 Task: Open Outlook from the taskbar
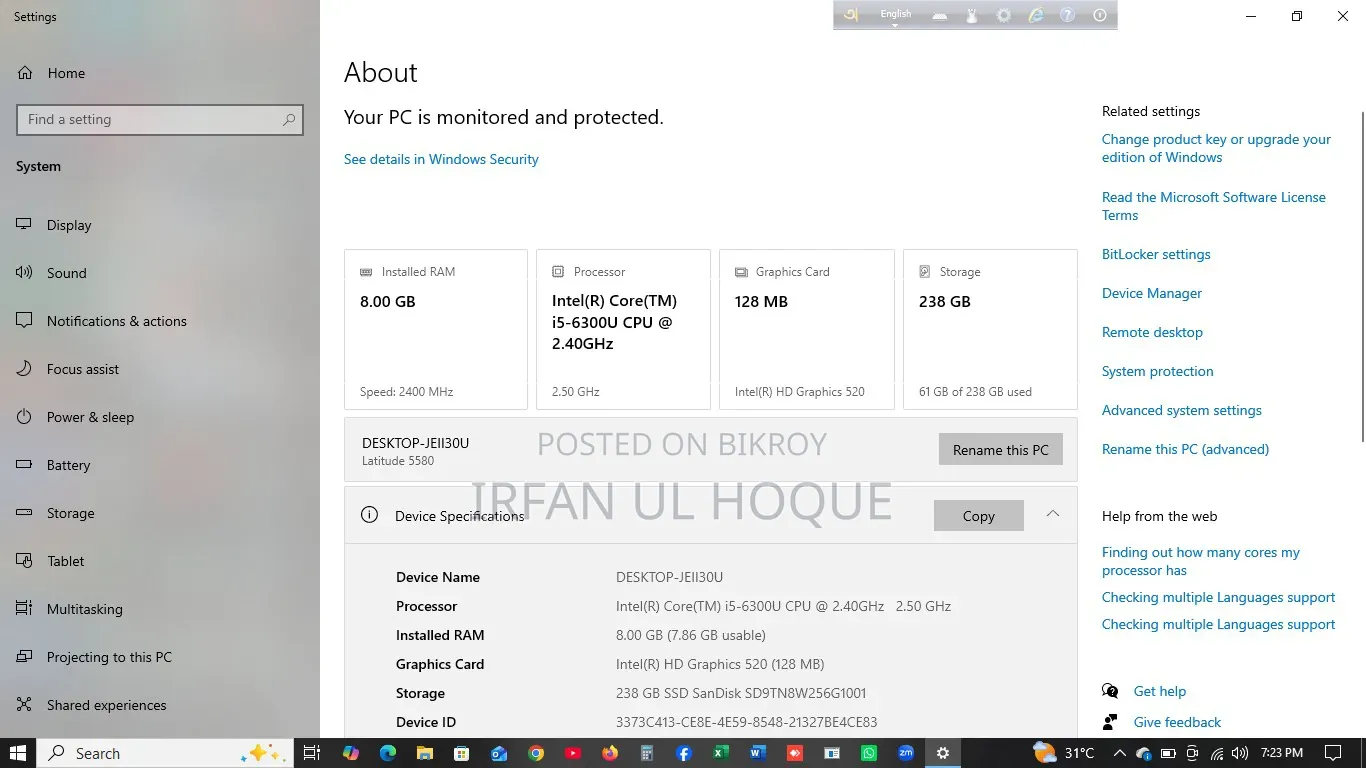[x=499, y=753]
